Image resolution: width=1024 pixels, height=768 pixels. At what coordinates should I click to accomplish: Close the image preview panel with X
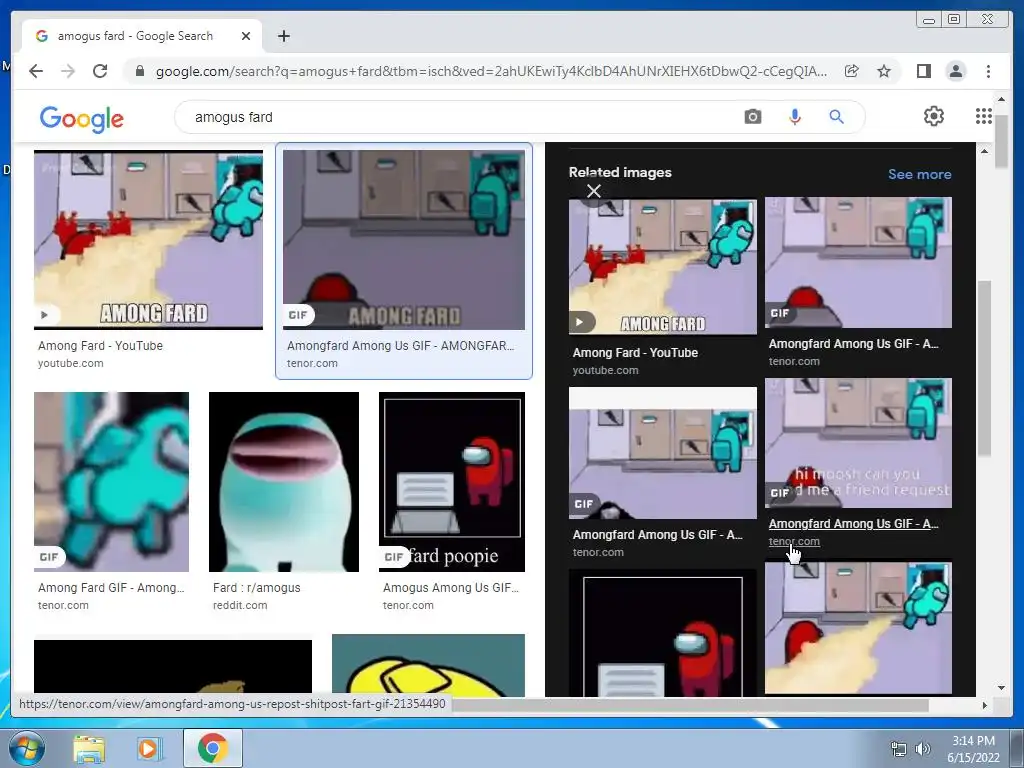pos(594,191)
